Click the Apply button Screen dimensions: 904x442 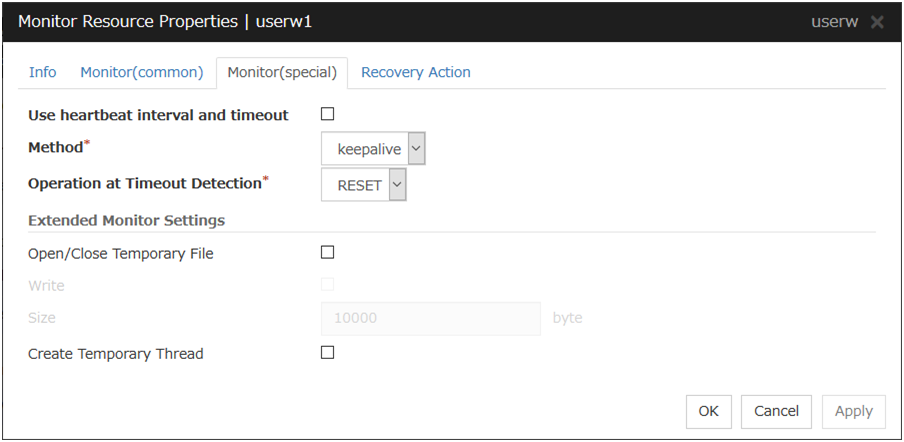click(853, 411)
